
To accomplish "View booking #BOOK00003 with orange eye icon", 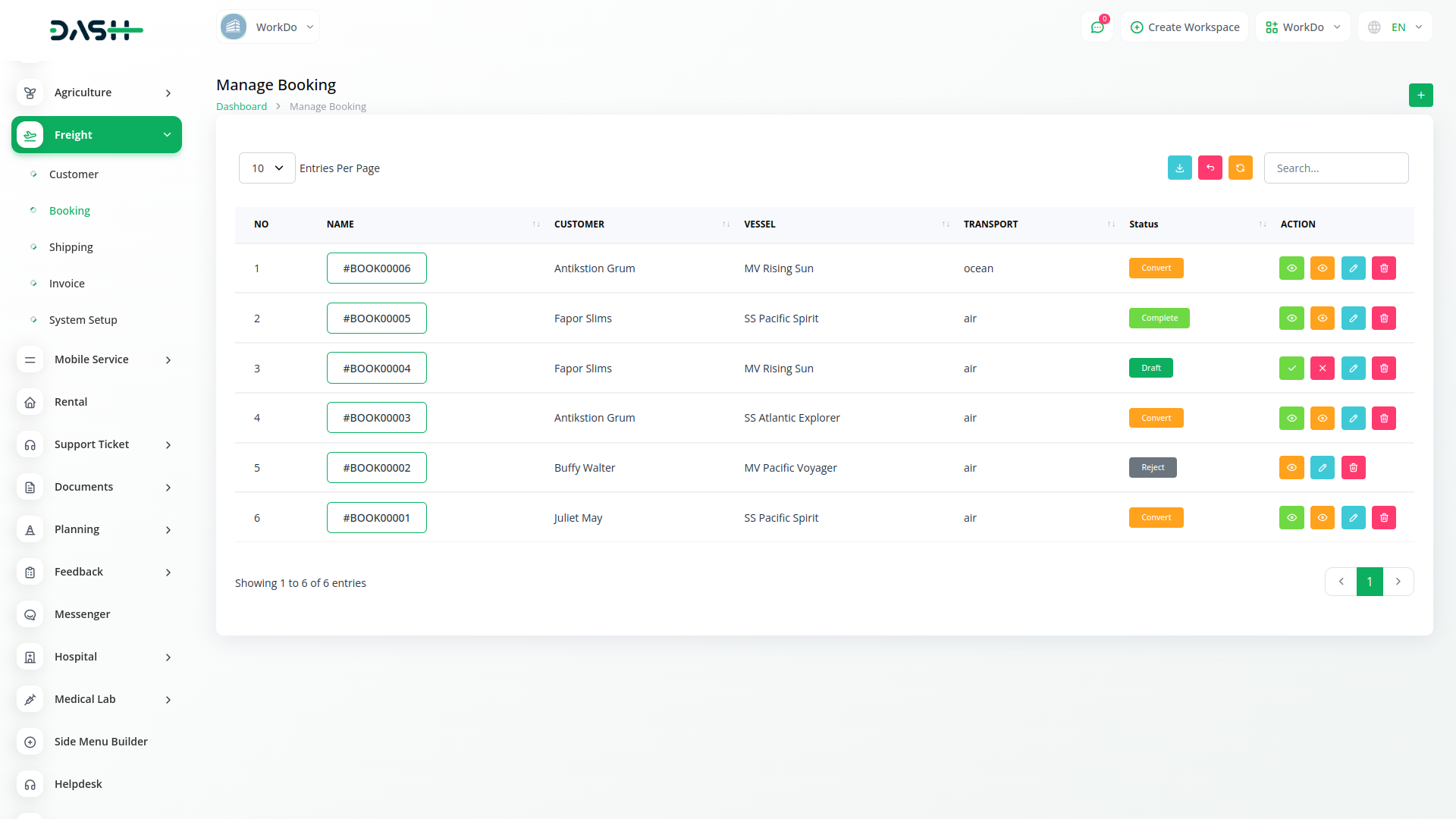I will [1322, 418].
